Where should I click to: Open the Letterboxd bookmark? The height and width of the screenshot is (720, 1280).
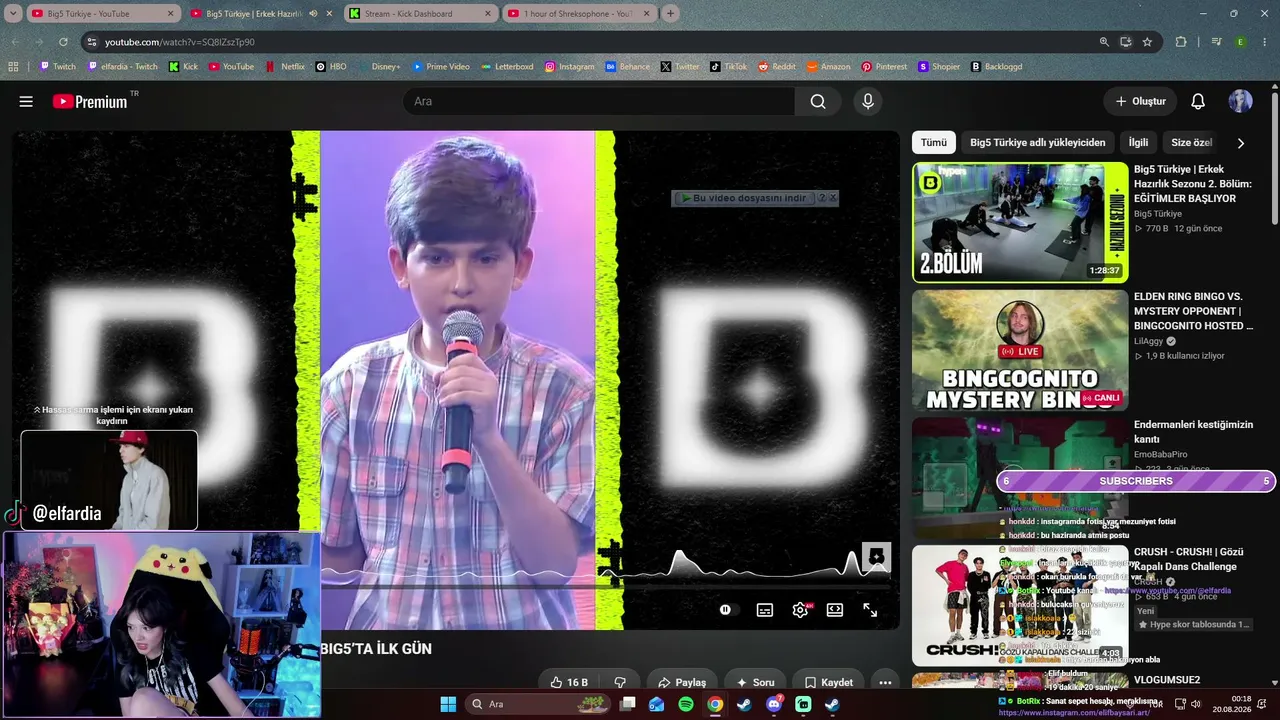[507, 67]
